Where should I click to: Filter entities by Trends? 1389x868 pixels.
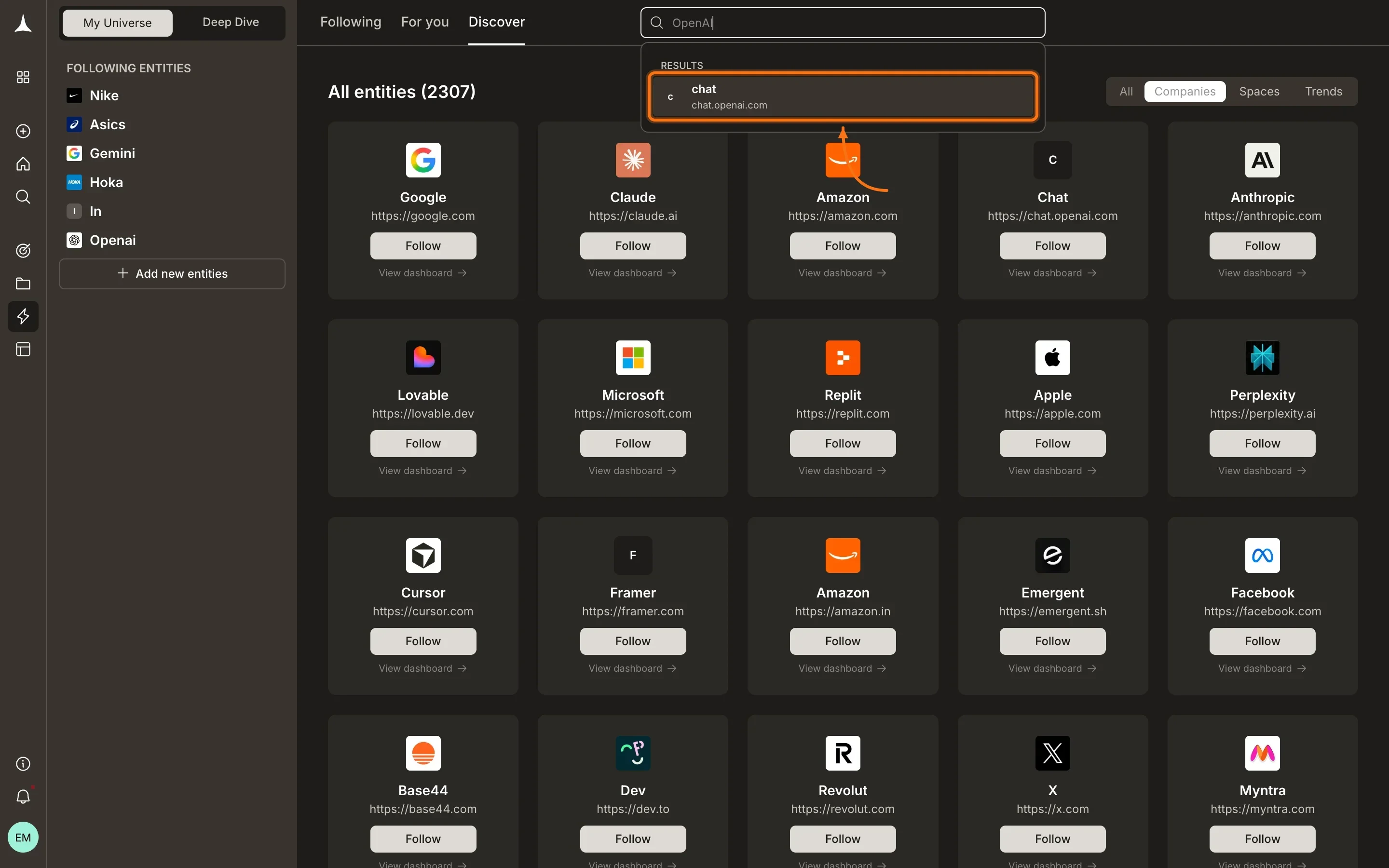click(1323, 91)
